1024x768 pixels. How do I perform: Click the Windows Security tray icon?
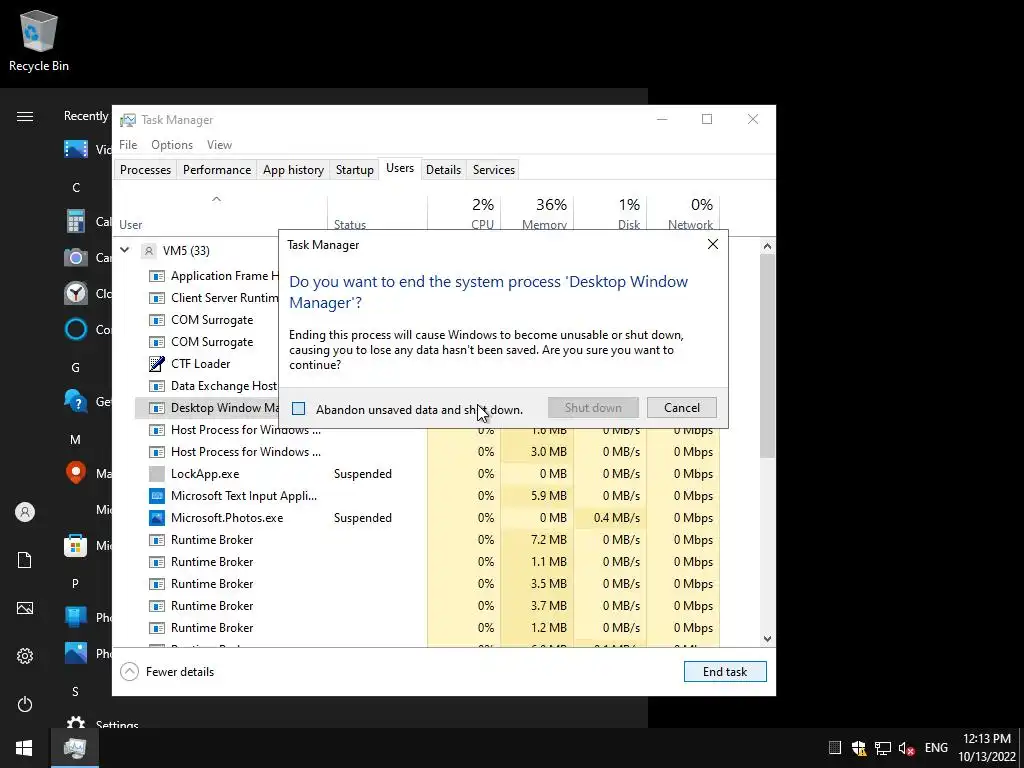coord(859,748)
